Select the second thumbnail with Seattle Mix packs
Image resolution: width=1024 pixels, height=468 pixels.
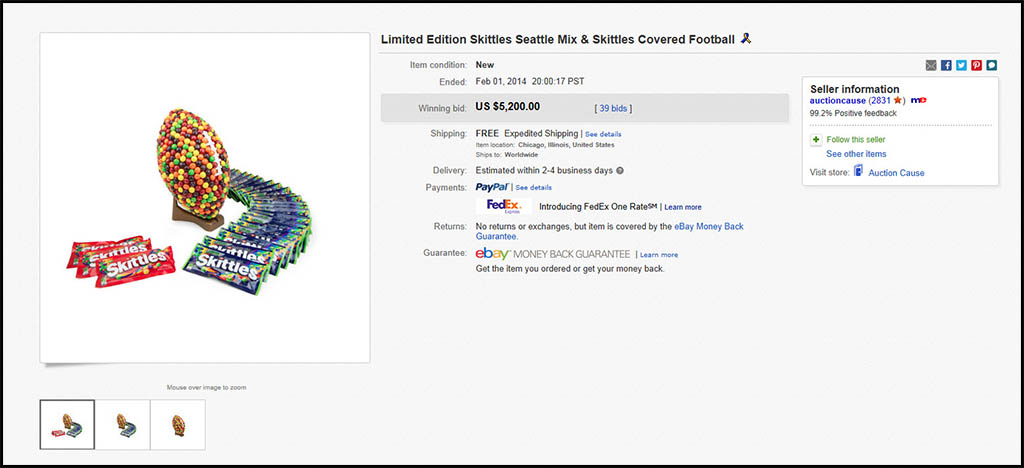click(122, 424)
